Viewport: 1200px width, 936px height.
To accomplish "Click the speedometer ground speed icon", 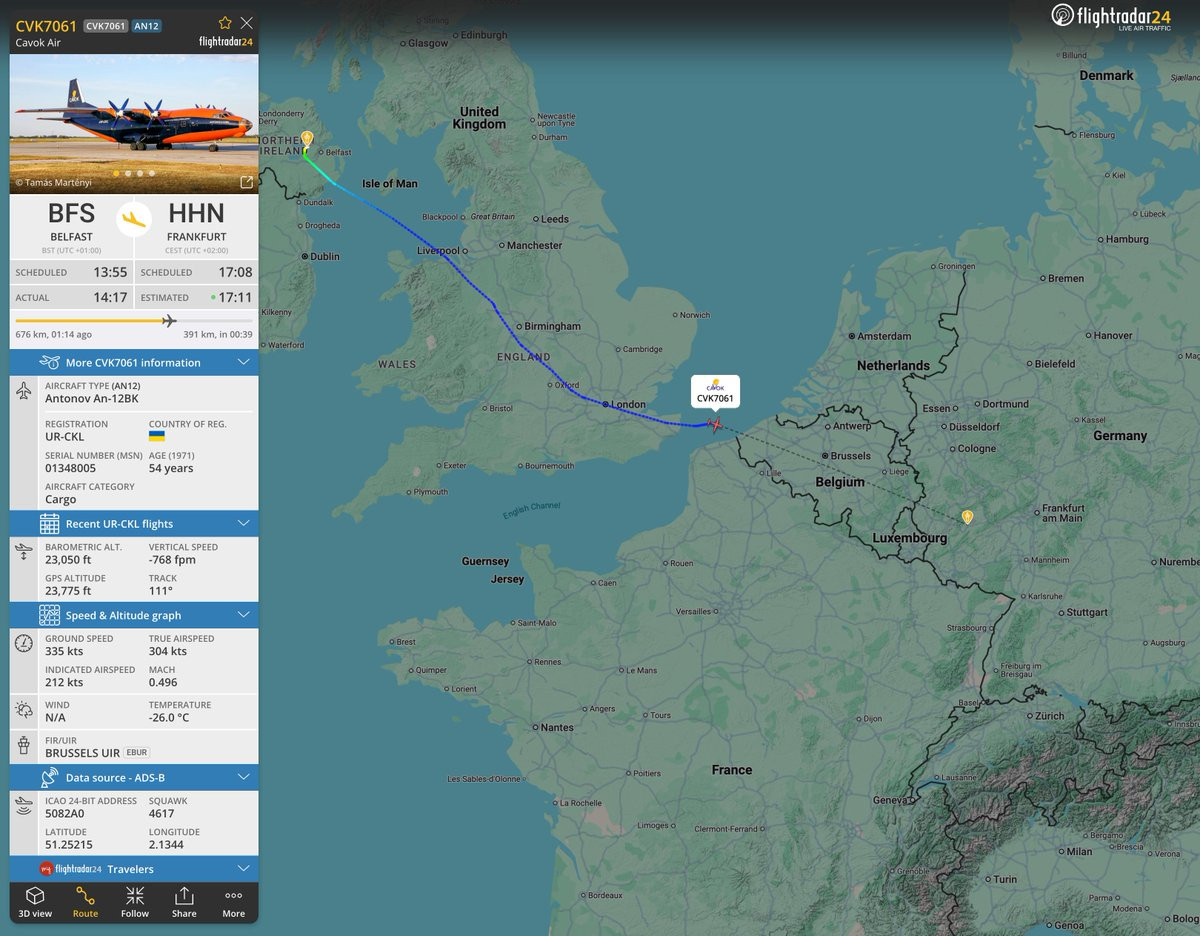I will 24,644.
